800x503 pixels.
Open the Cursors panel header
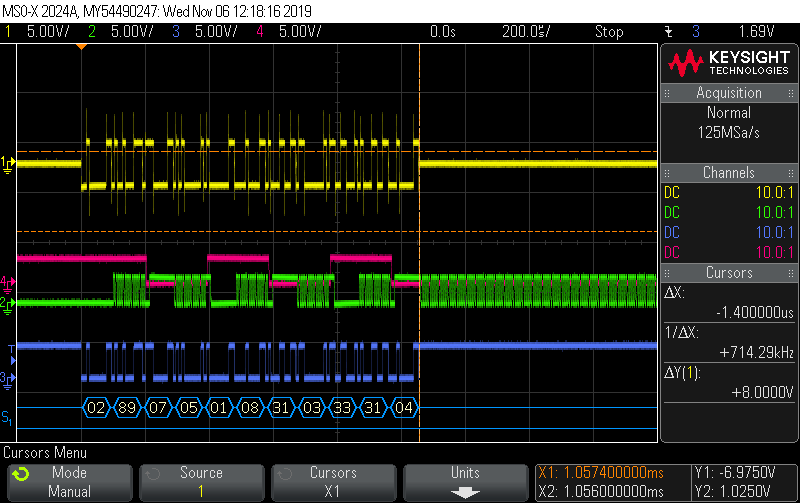(729, 272)
